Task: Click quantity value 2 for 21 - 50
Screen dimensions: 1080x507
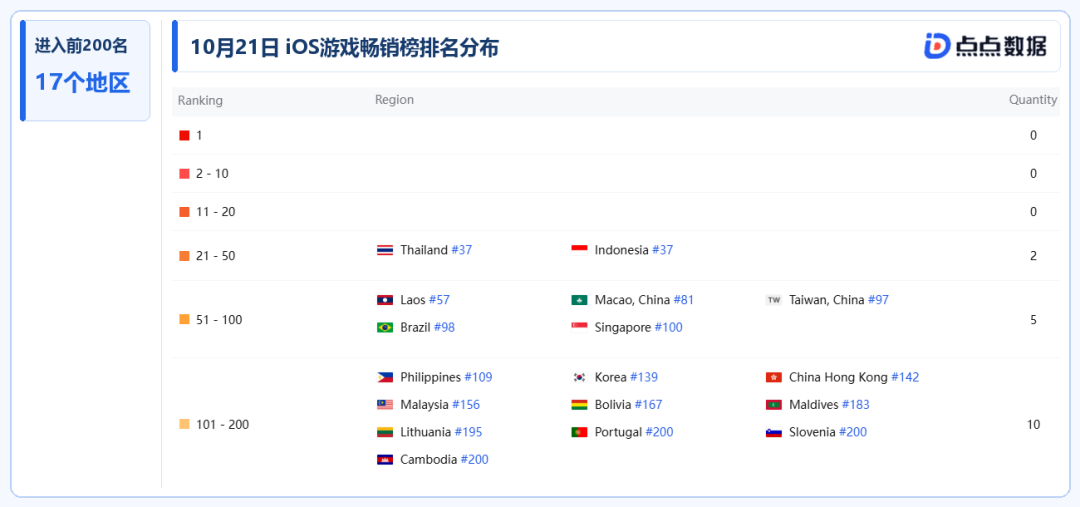Action: [x=1033, y=256]
